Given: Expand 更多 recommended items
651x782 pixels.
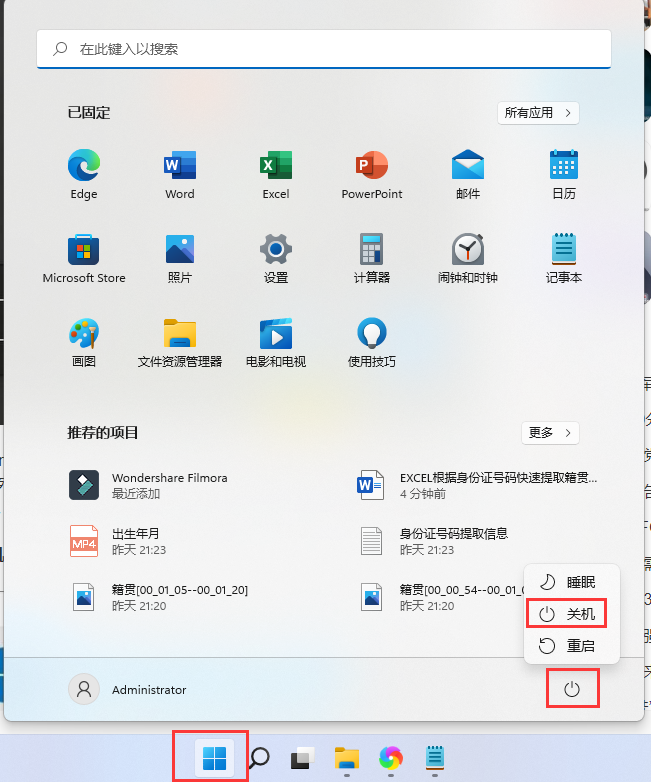Looking at the screenshot, I should pyautogui.click(x=551, y=433).
